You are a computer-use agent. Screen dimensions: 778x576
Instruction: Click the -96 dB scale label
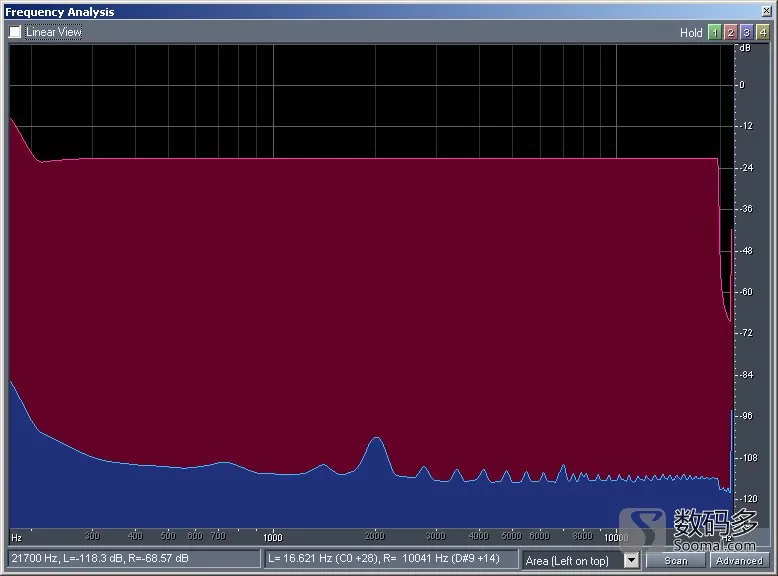tap(746, 416)
